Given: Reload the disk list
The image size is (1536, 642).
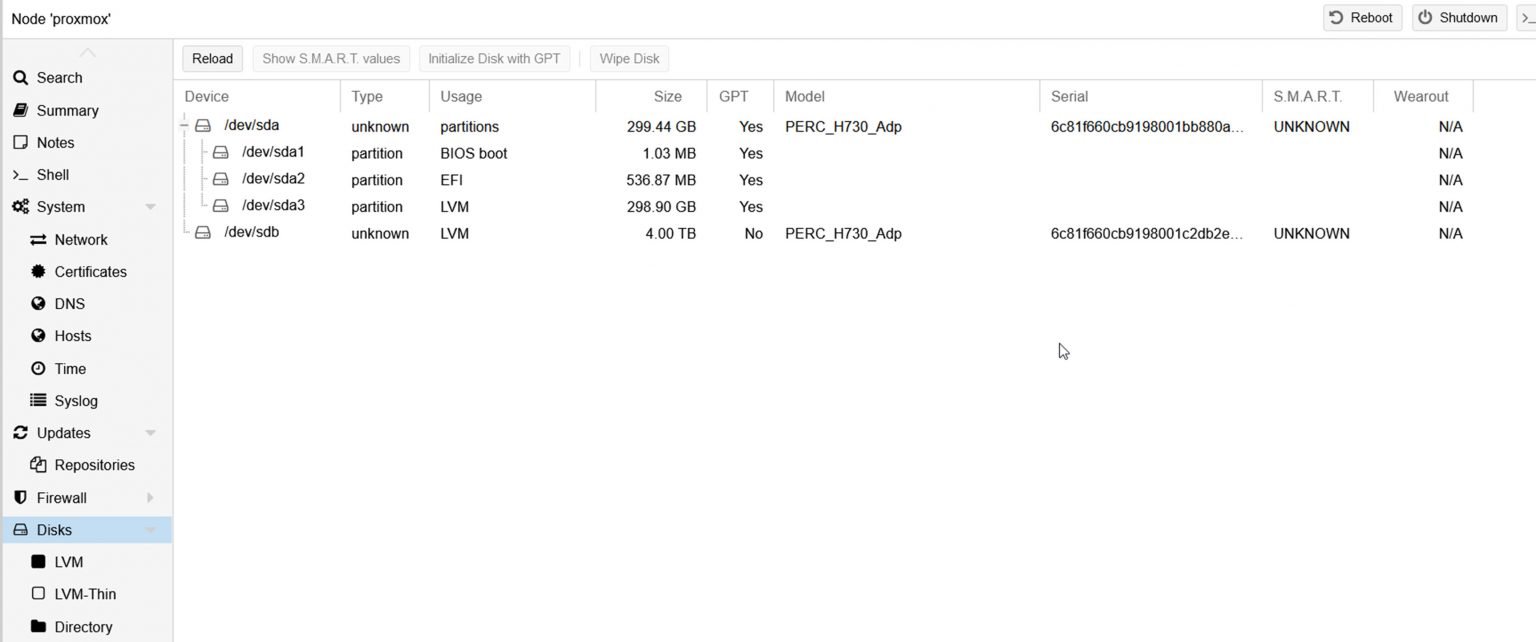Looking at the screenshot, I should click(x=211, y=58).
